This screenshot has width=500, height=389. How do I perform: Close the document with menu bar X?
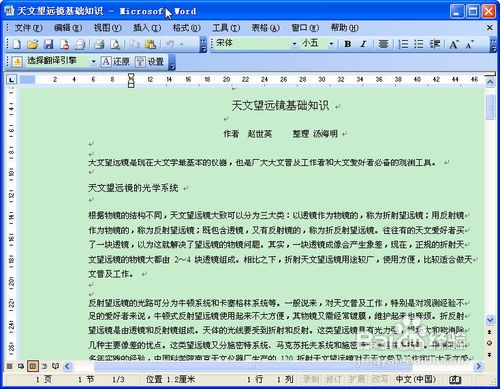pos(490,28)
